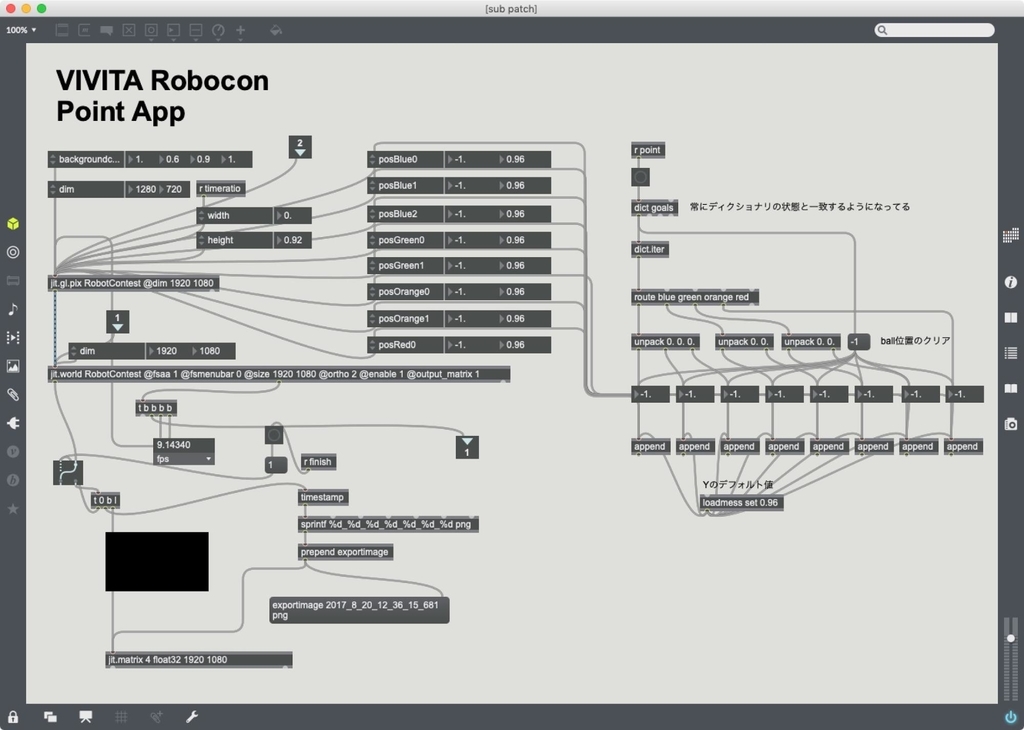Toggle audio power button at bottom right
This screenshot has height=730, width=1024.
1010,717
